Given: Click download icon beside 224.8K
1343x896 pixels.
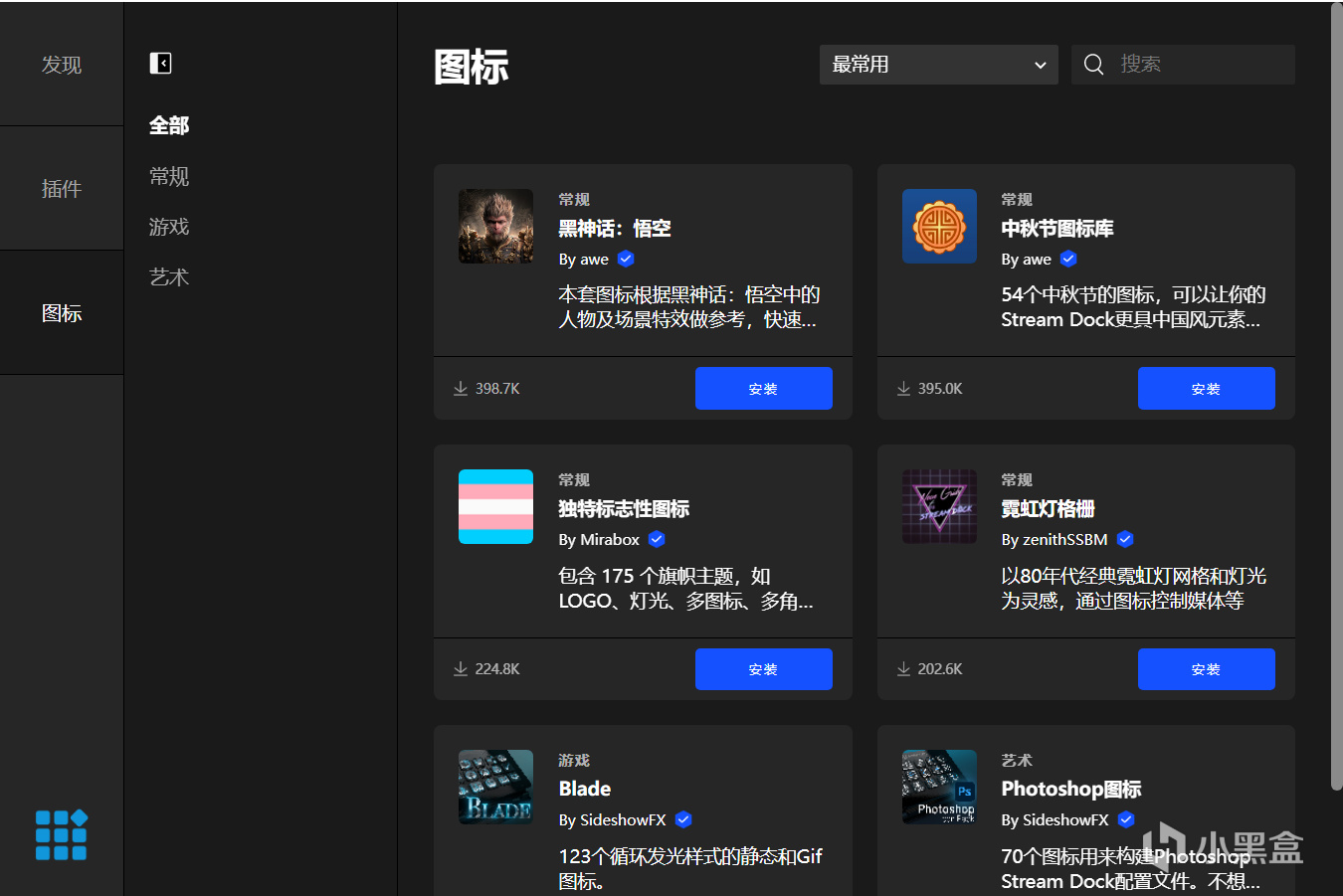Looking at the screenshot, I should [461, 669].
